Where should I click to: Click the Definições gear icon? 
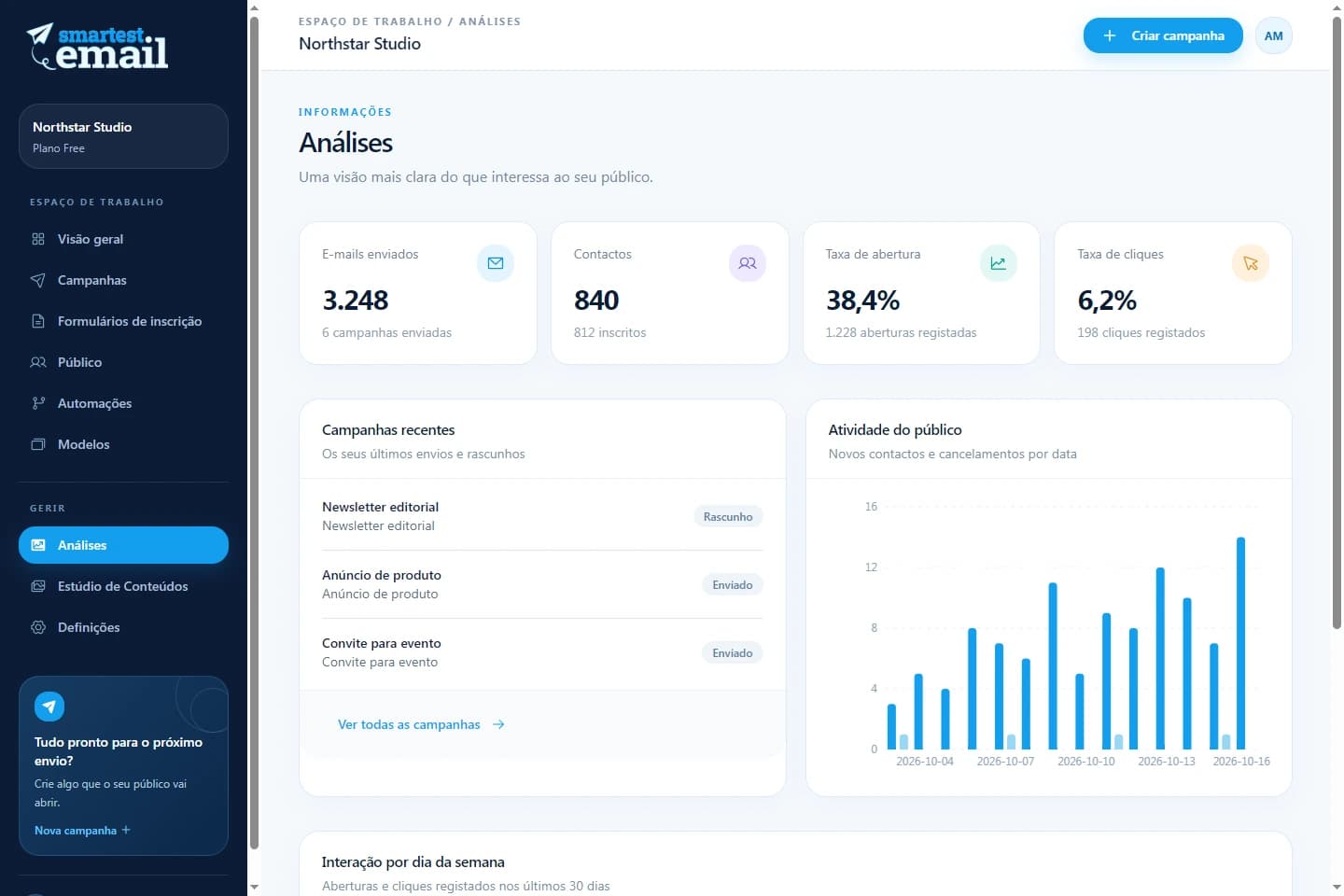38,627
